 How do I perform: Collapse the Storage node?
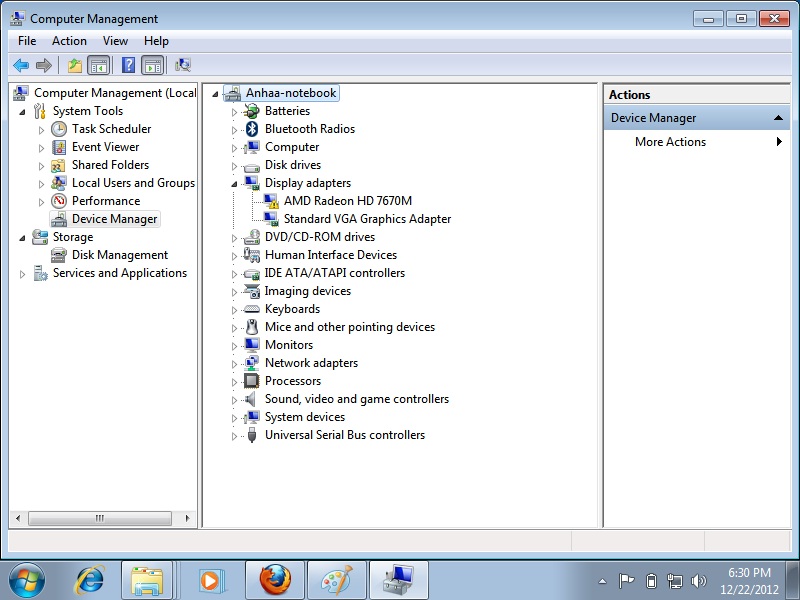click(22, 238)
